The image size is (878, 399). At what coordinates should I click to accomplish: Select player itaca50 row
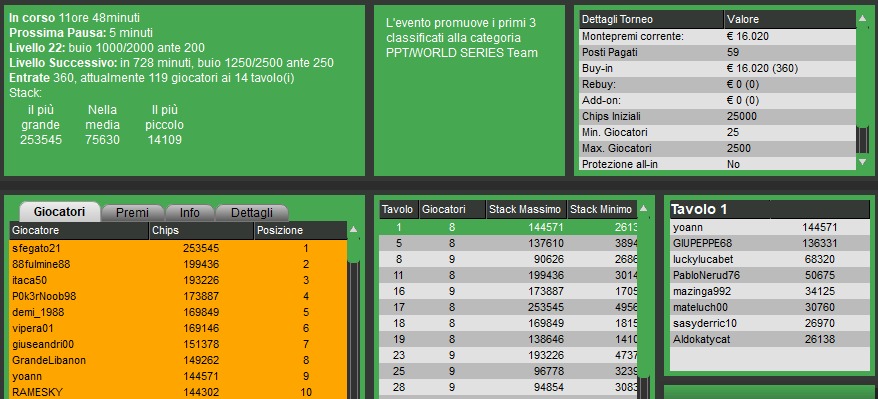[x=178, y=280]
